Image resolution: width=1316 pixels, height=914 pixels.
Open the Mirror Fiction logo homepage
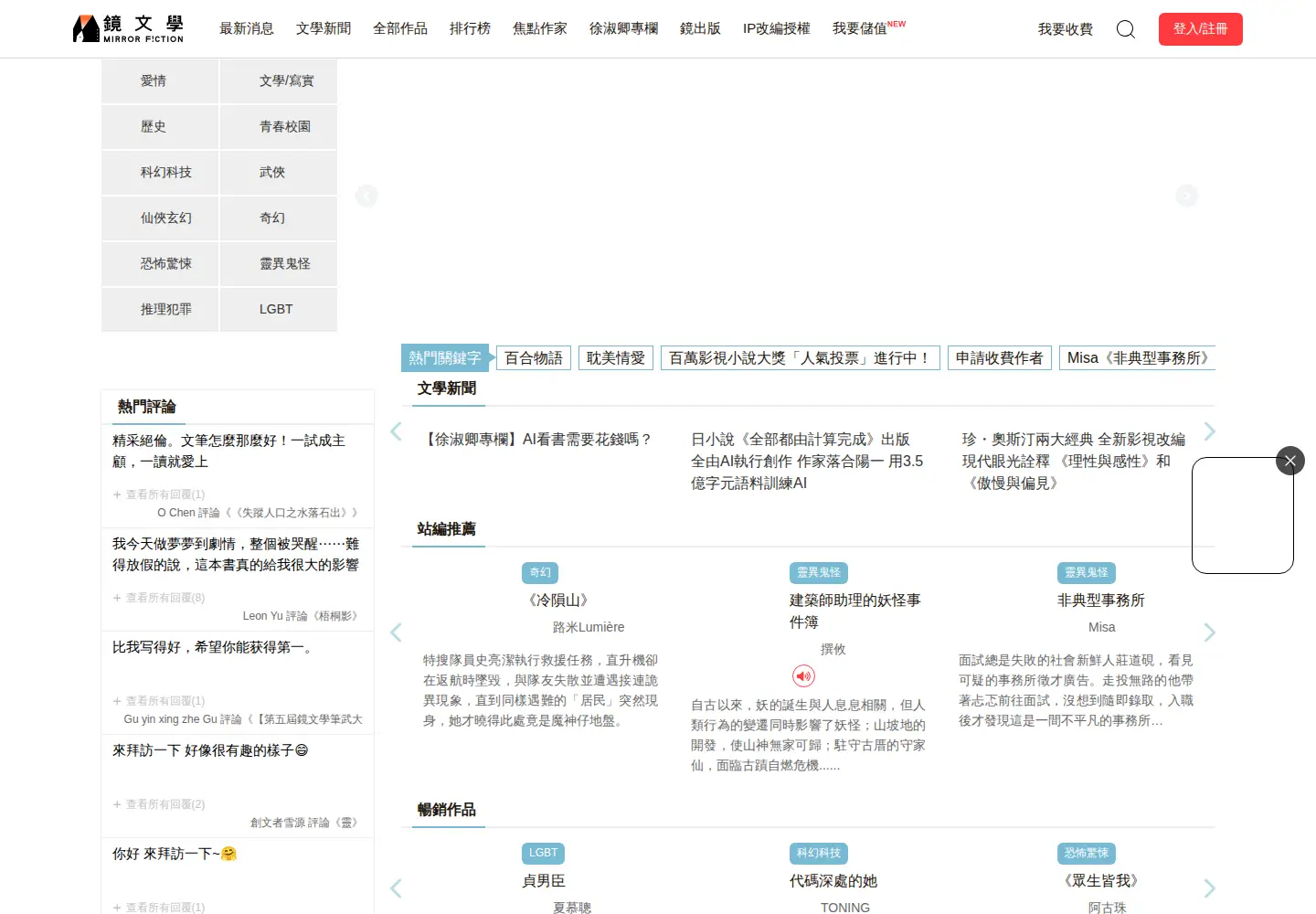[128, 28]
